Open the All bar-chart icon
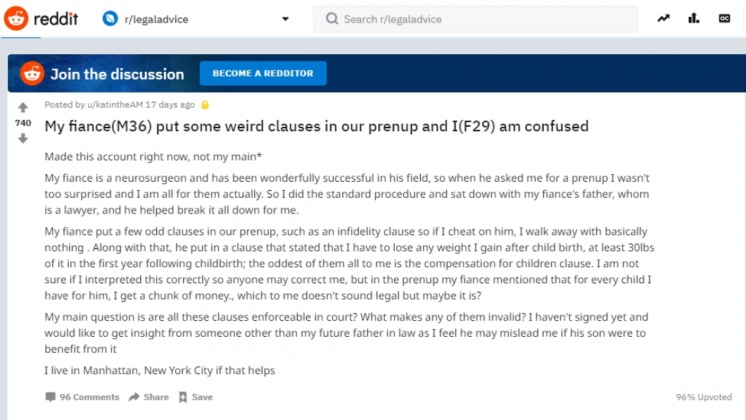Screen dimensions: 746x420 694,19
